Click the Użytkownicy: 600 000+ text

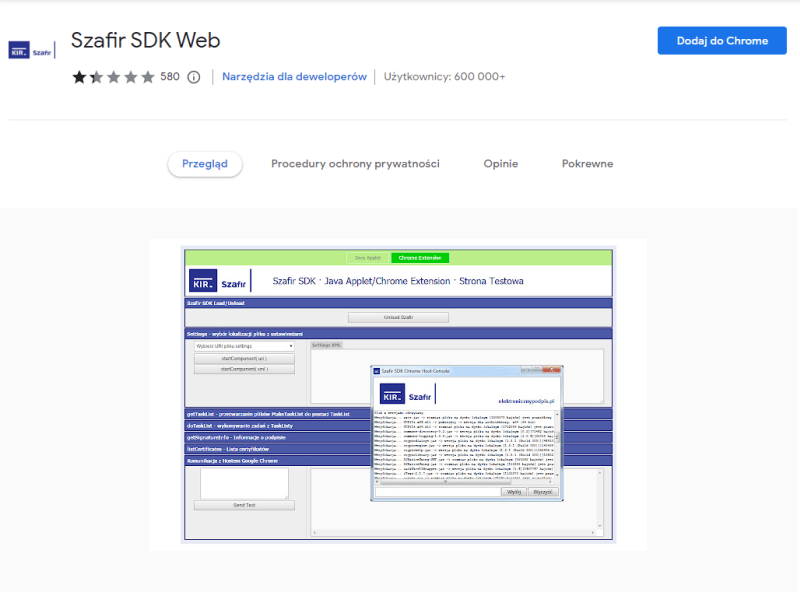444,77
